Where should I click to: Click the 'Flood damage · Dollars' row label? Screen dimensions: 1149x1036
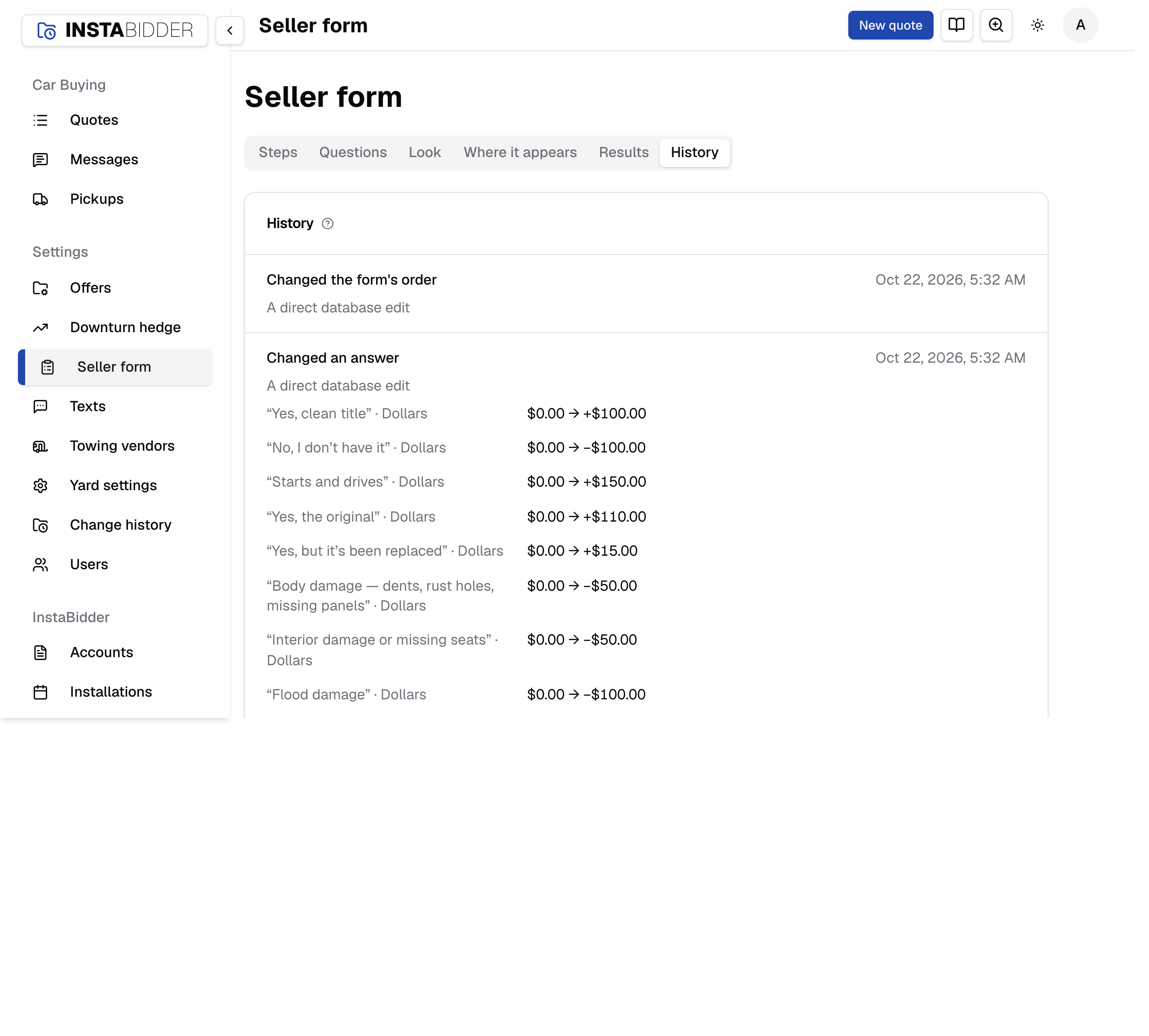346,694
